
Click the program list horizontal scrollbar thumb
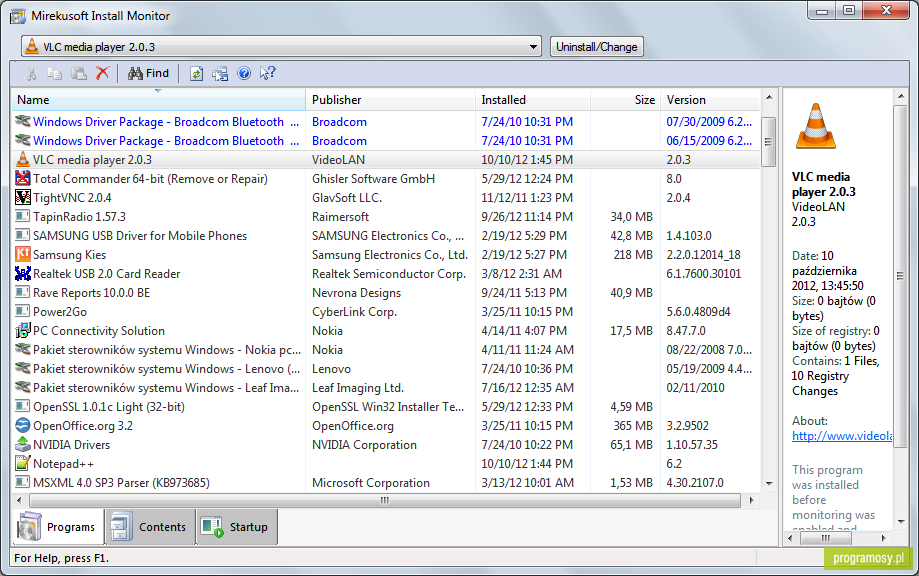coord(384,500)
